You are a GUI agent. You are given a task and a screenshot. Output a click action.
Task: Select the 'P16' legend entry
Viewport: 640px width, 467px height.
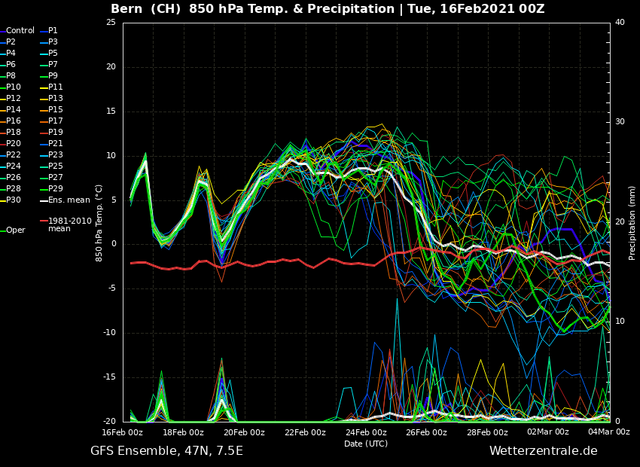pos(13,121)
